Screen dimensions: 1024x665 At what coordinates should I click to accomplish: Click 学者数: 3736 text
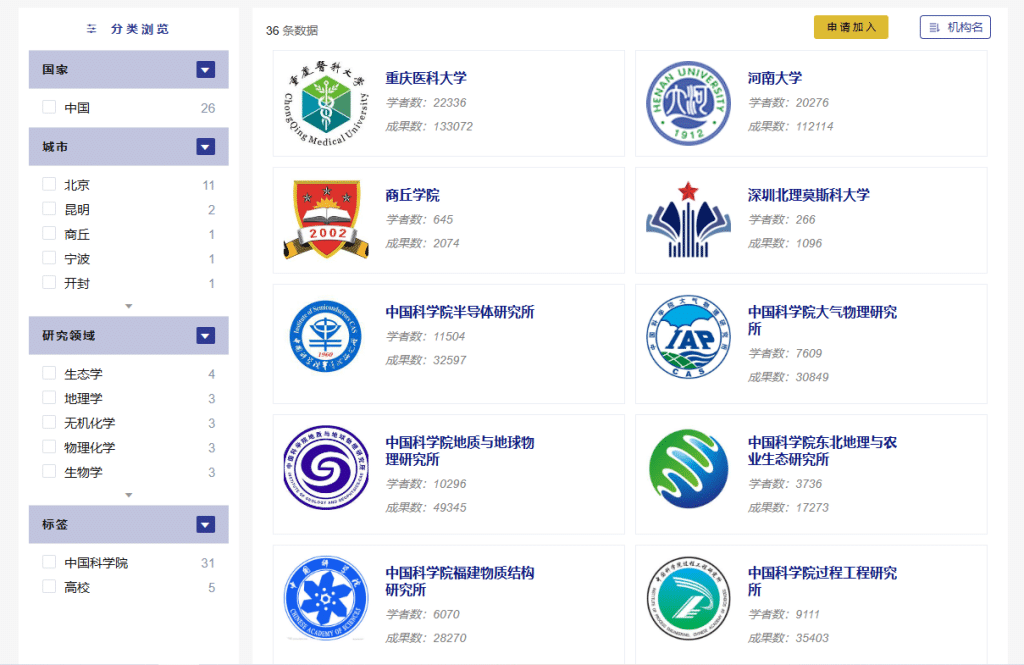click(785, 484)
